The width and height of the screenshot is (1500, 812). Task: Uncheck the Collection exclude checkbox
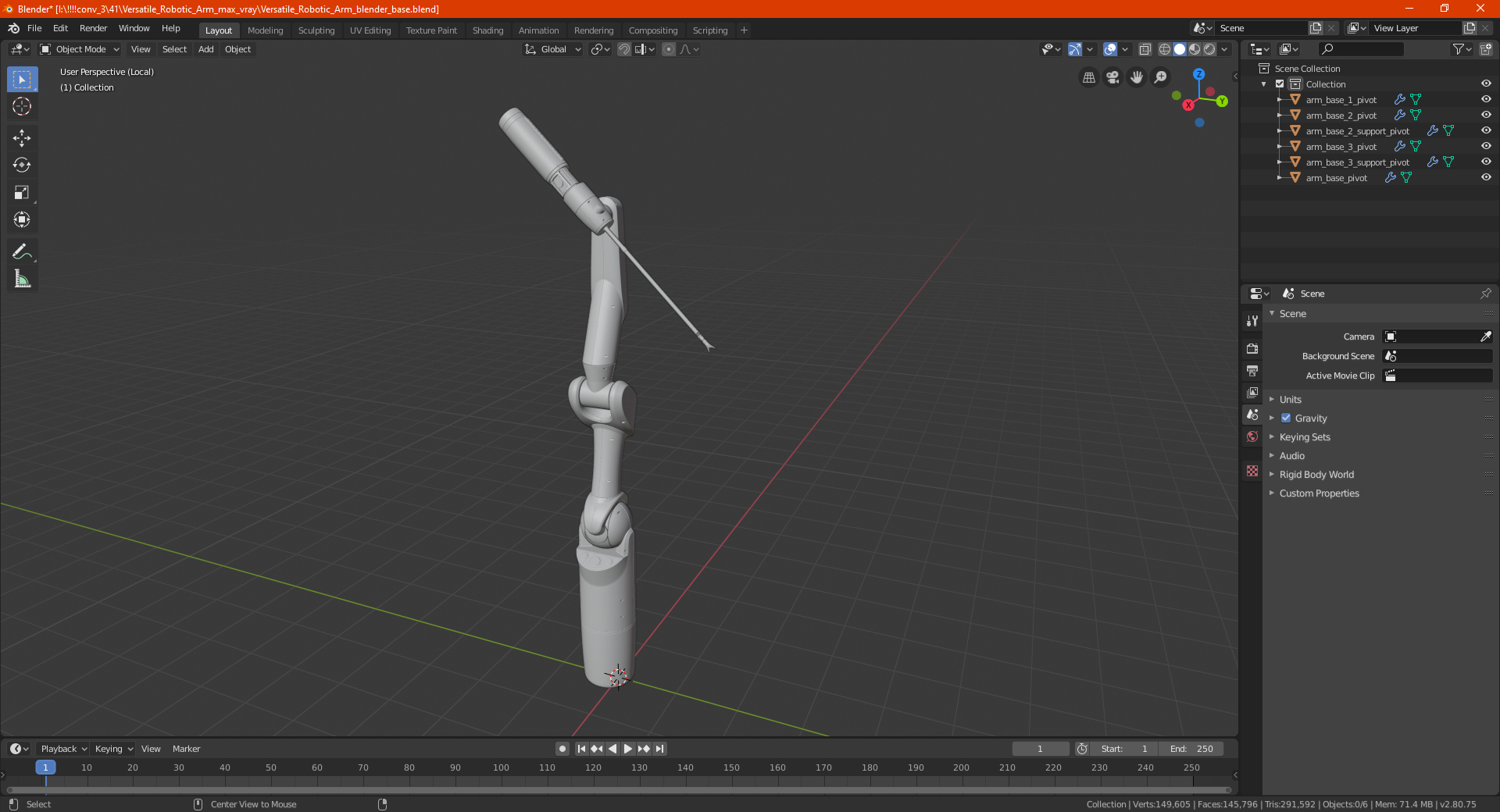1280,84
